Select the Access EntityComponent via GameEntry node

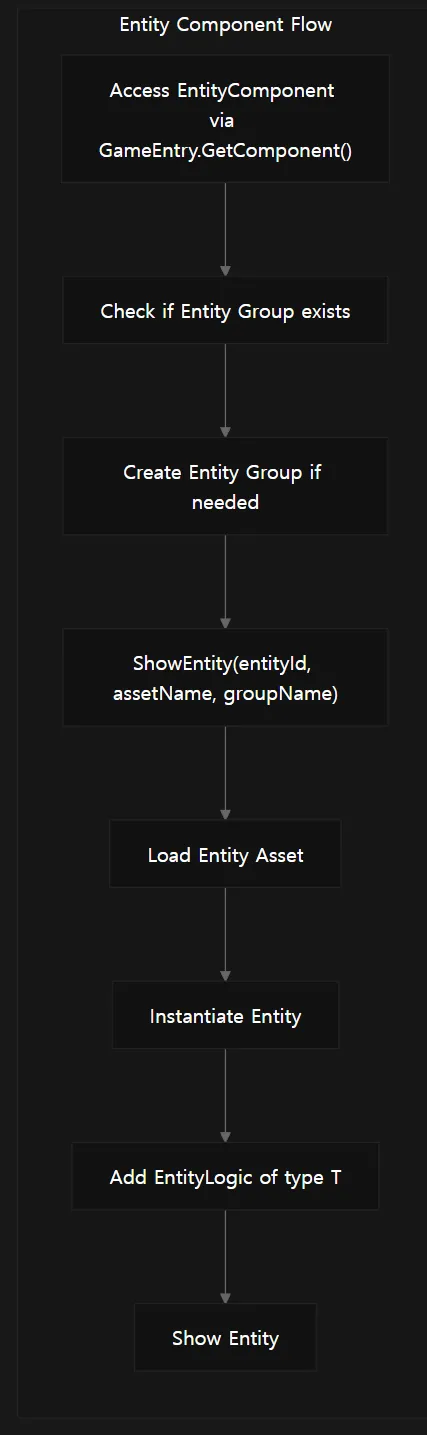(x=225, y=119)
